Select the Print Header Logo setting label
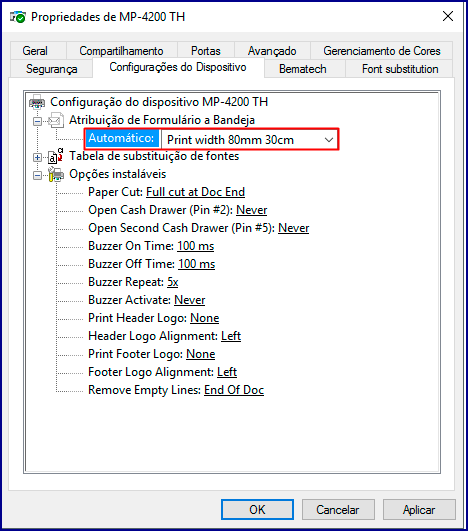This screenshot has width=468, height=531. coord(137,318)
